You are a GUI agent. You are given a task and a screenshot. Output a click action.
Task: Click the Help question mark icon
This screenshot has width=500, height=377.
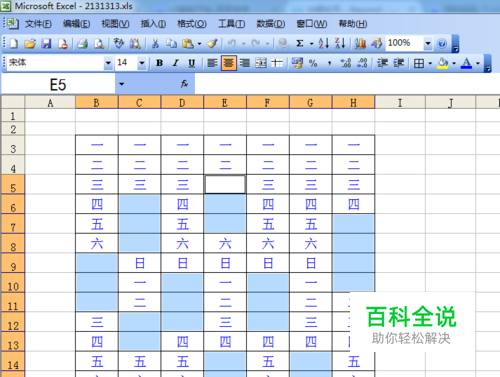pos(442,43)
